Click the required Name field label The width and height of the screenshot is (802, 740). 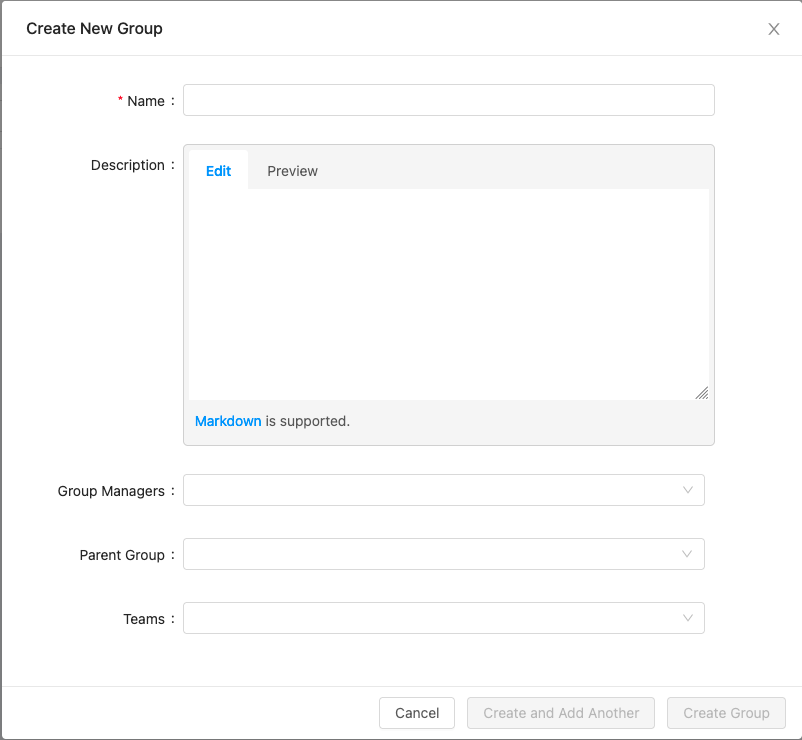[x=145, y=101]
